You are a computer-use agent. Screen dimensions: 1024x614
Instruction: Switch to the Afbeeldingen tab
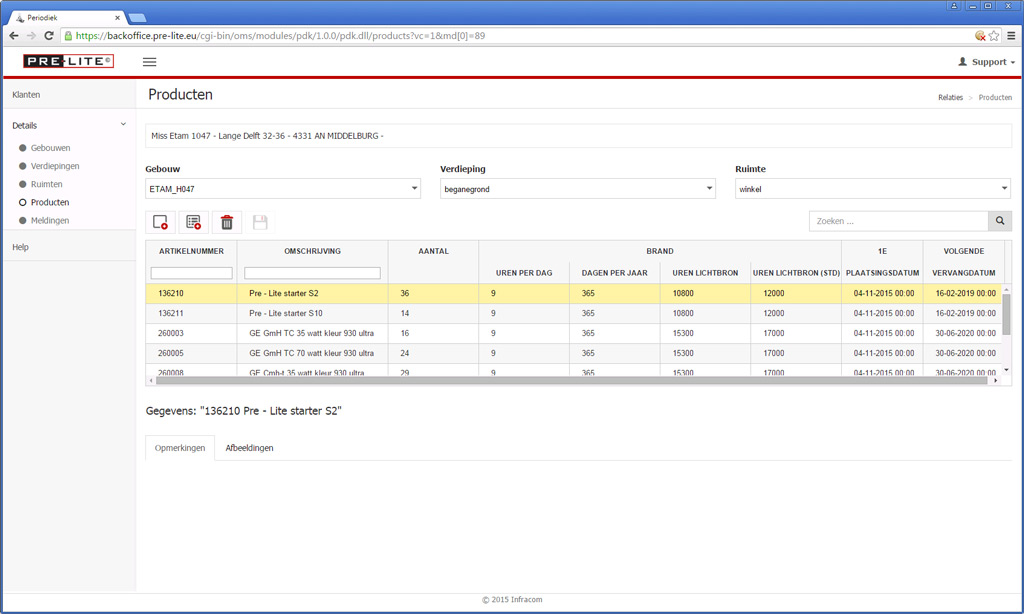(x=249, y=448)
